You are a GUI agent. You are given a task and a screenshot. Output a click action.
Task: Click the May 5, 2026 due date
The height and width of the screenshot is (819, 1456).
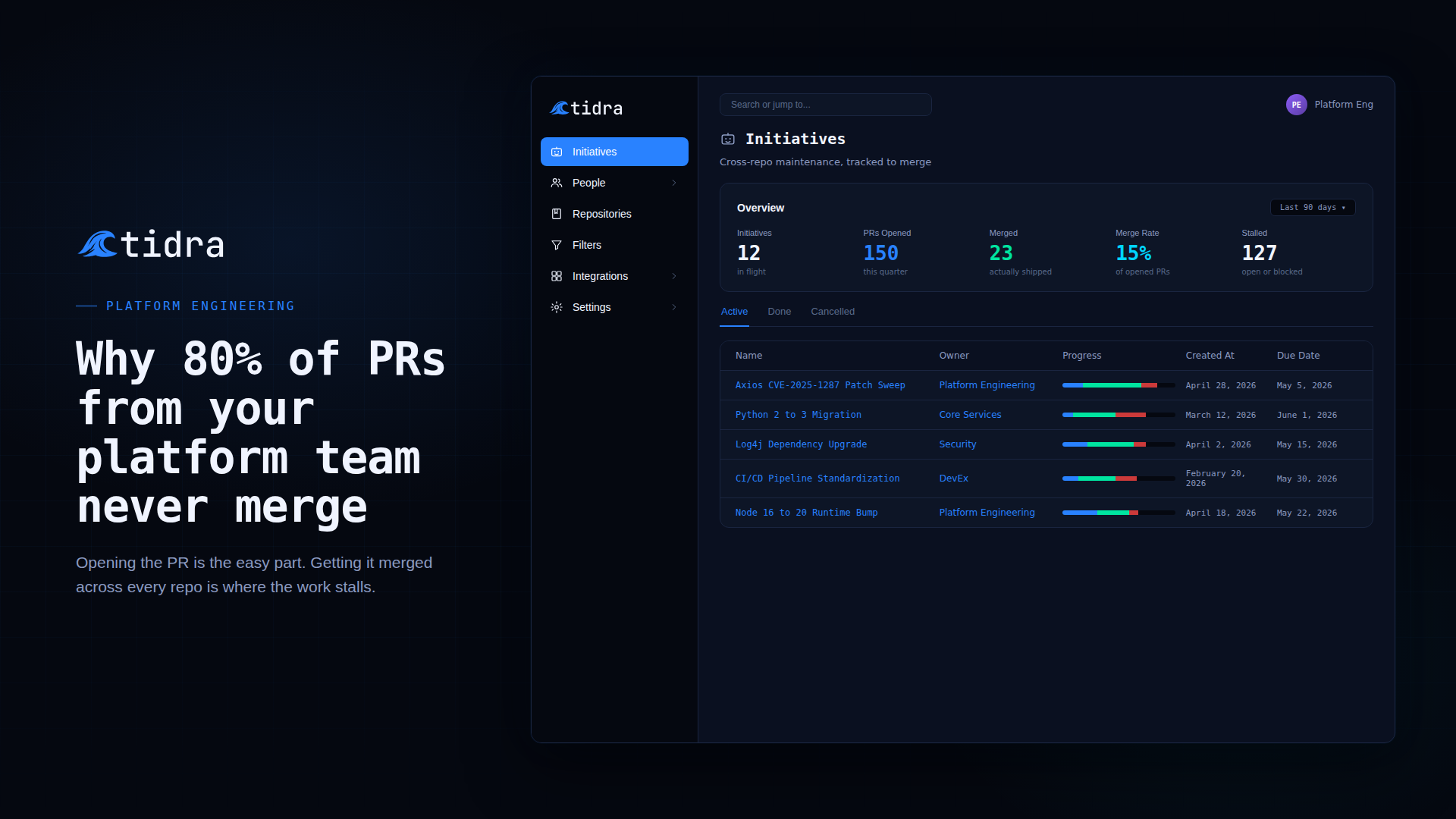(x=1304, y=386)
